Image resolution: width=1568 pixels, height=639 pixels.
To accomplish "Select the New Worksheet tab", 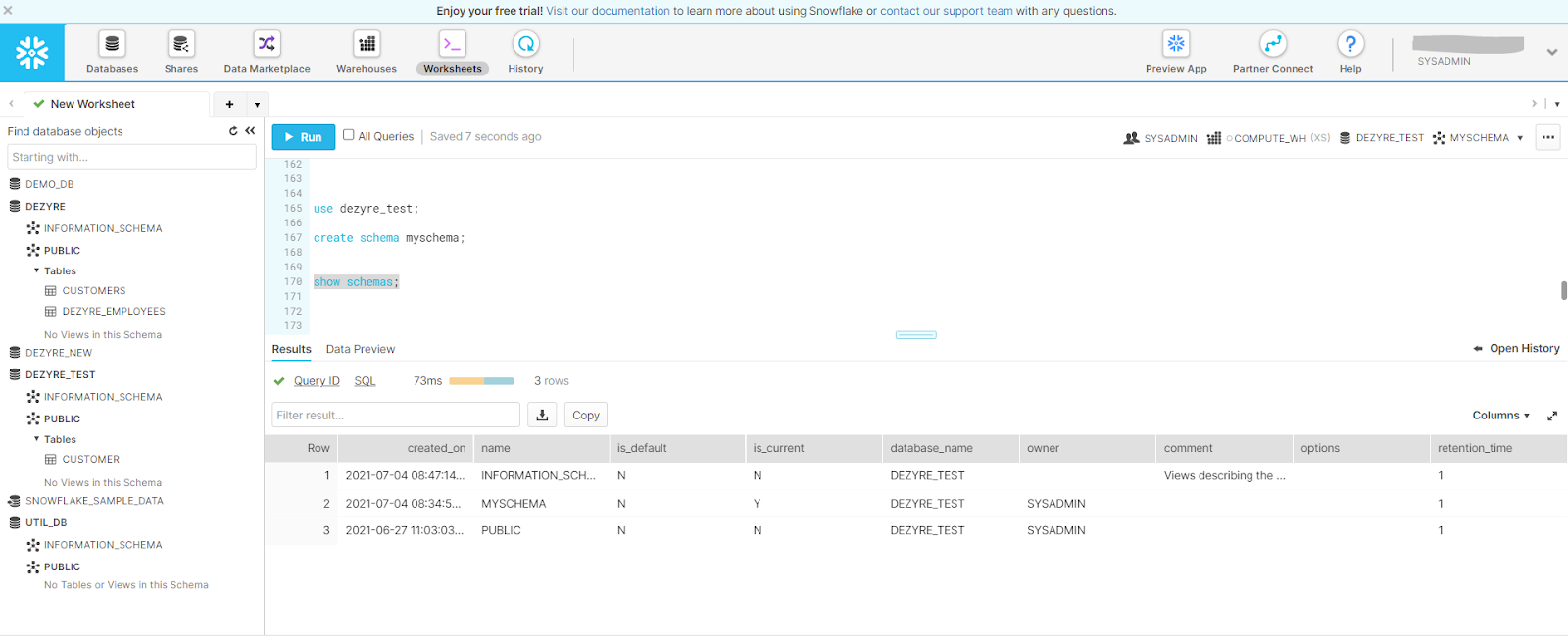I will pyautogui.click(x=93, y=104).
